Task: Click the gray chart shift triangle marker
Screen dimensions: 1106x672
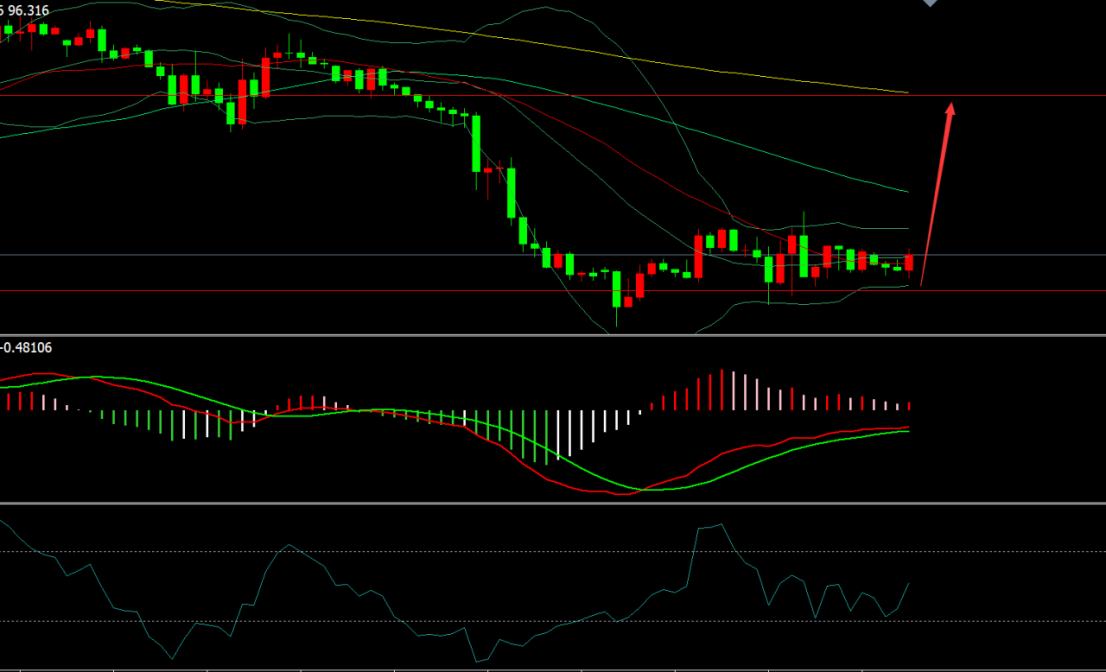Action: (x=930, y=3)
